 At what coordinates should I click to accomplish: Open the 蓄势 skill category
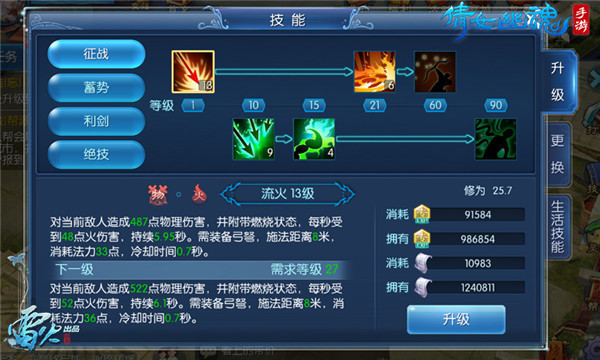click(96, 88)
